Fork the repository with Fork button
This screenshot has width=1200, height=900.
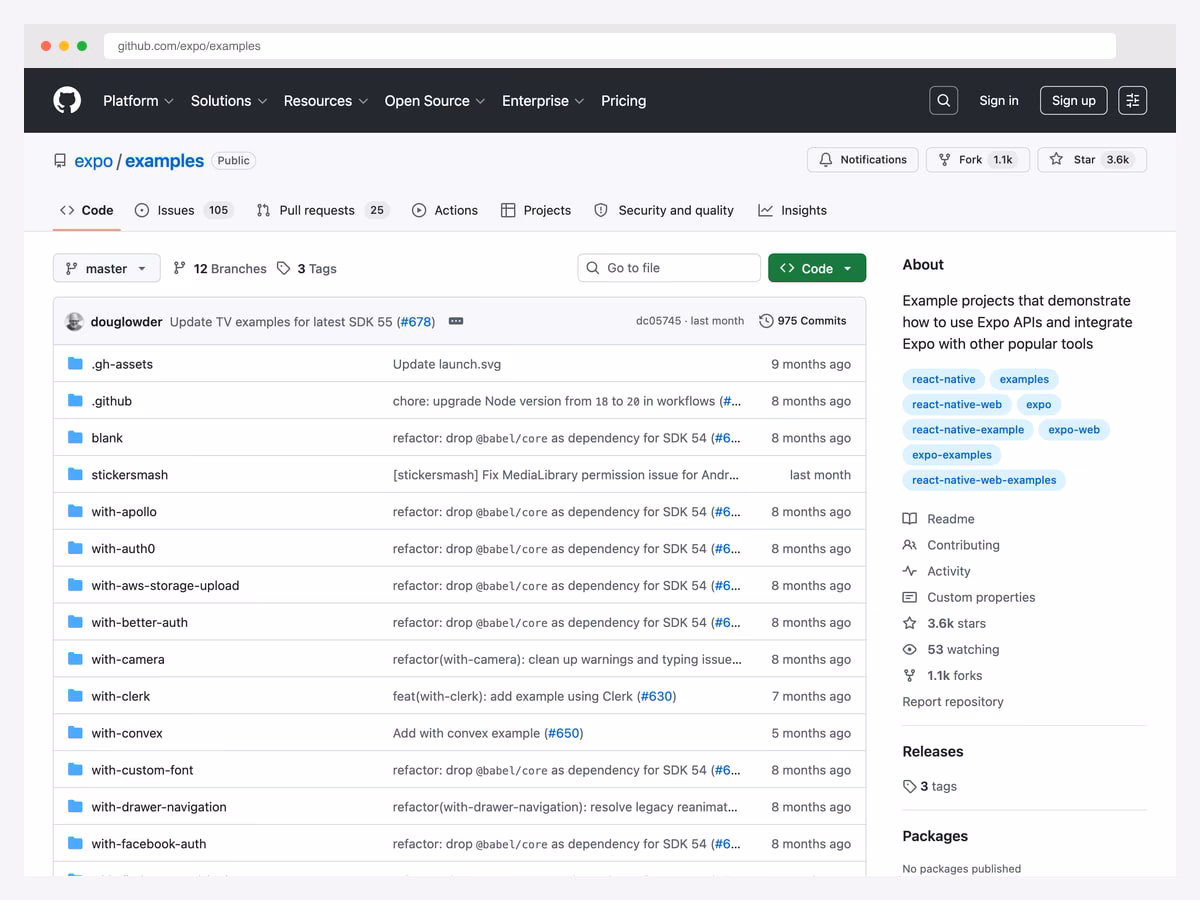click(x=976, y=160)
